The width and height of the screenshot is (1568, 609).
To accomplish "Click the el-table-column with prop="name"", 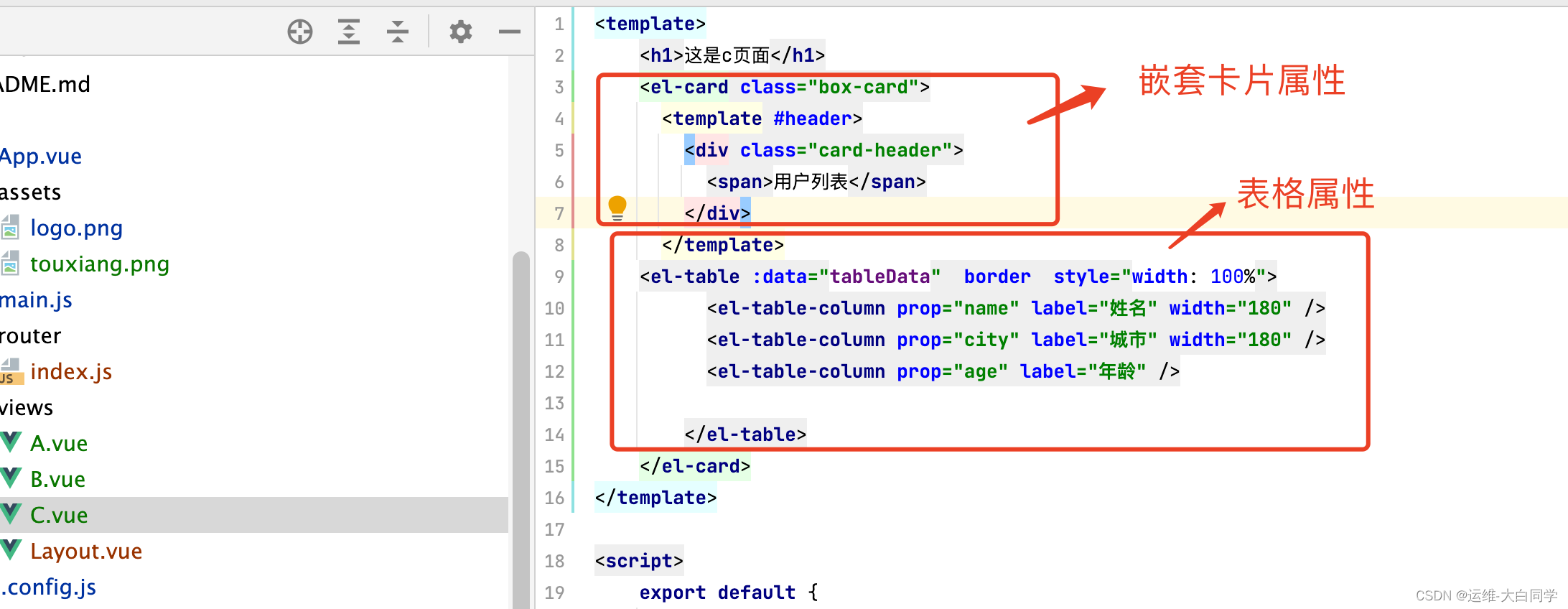I will point(1016,308).
